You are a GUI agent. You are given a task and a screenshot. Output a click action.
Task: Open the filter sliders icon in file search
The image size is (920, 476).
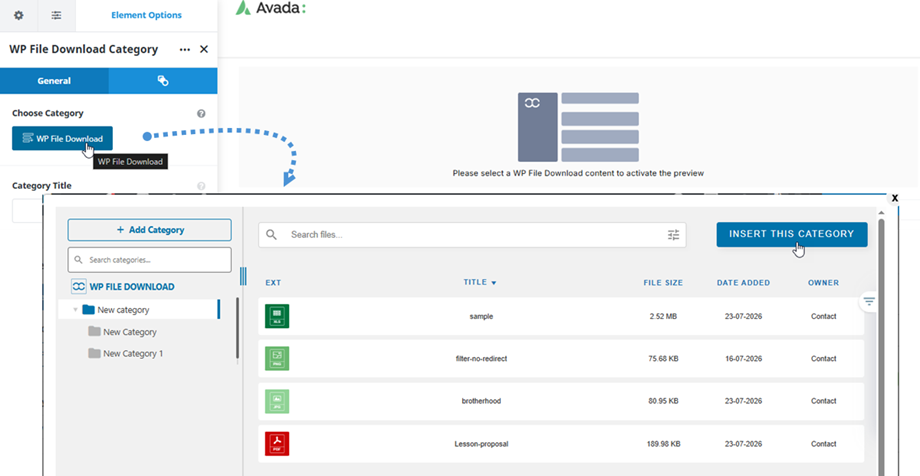[x=673, y=235]
